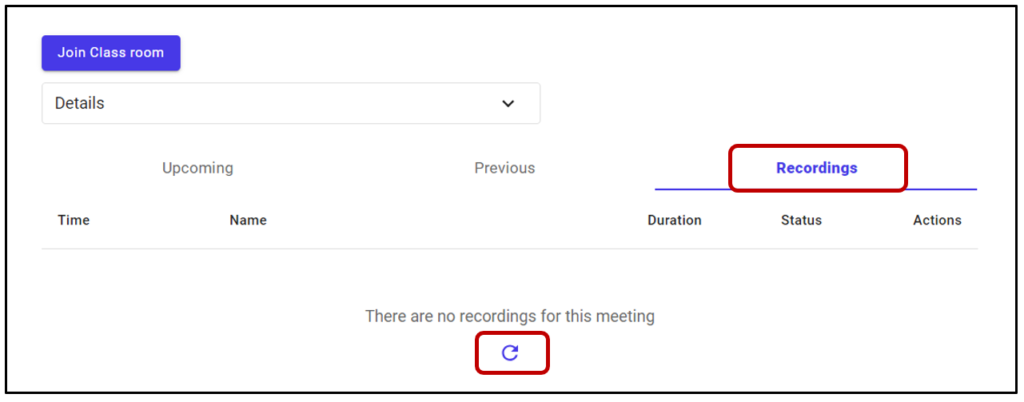Click the chevron arrow in Details box
The width and height of the screenshot is (1024, 402).
click(x=508, y=103)
